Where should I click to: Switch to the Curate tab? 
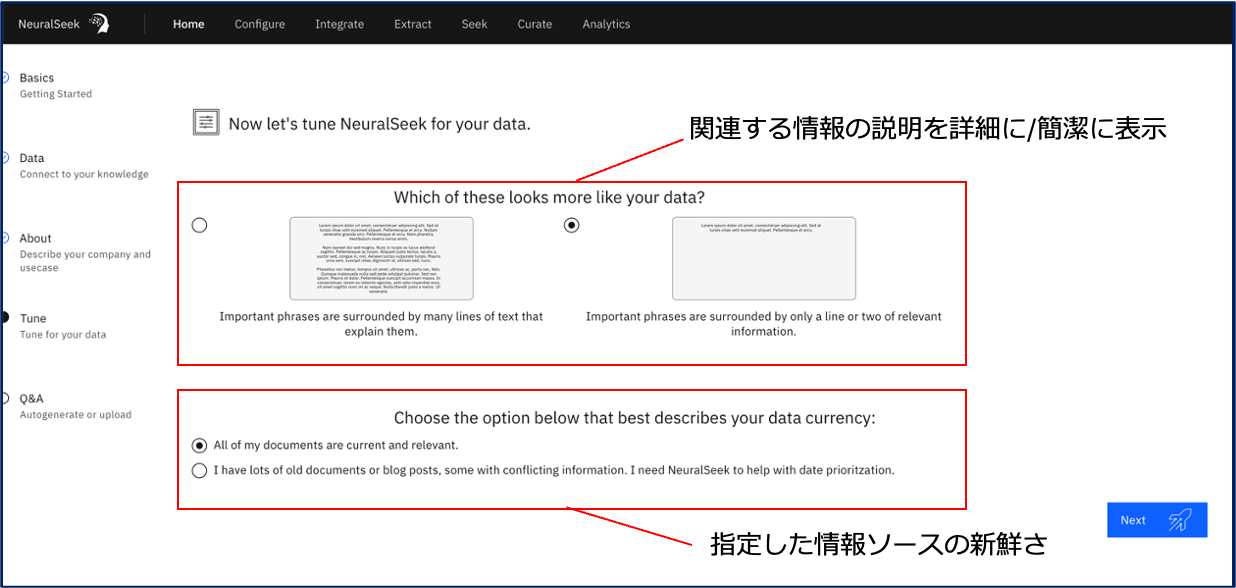535,24
